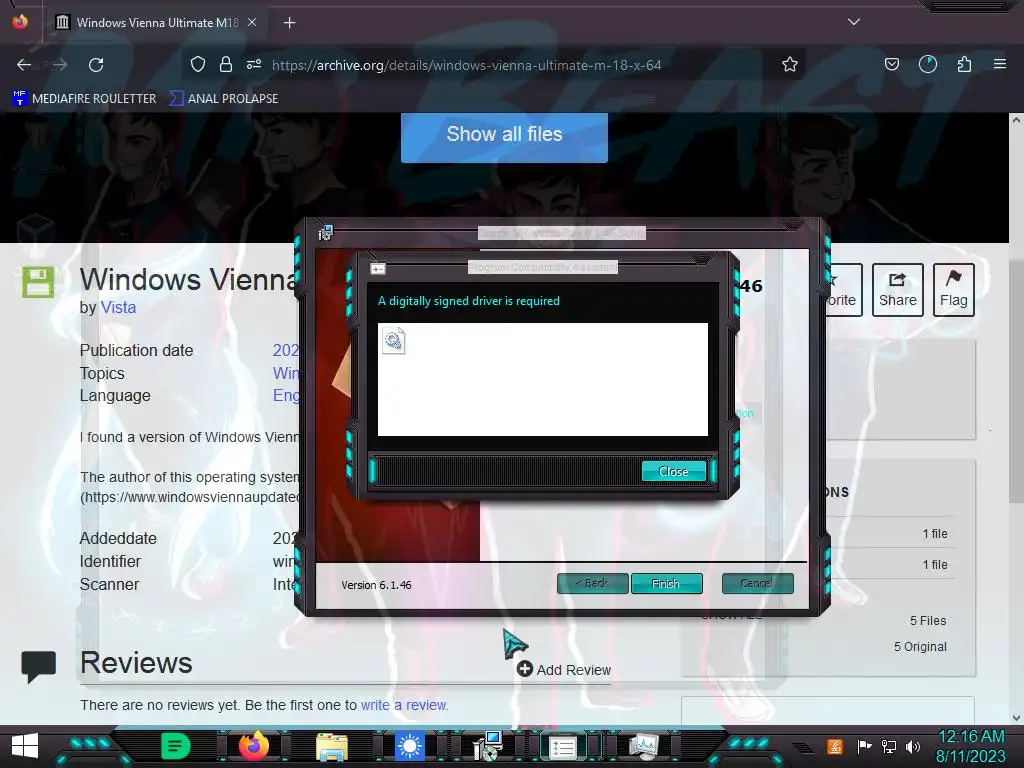This screenshot has height=768, width=1024.
Task: Click Add Review
Action: (x=564, y=669)
